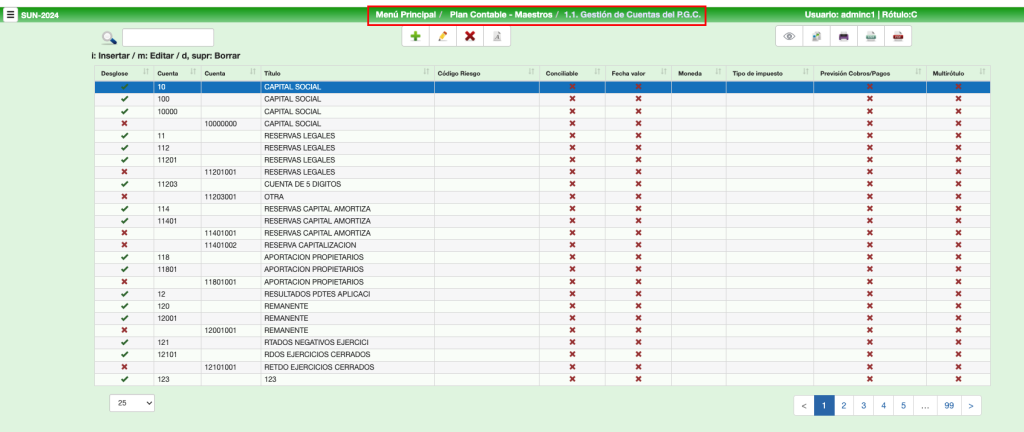Jump to last page 99
Screen dimensions: 1024x432
pyautogui.click(x=948, y=405)
